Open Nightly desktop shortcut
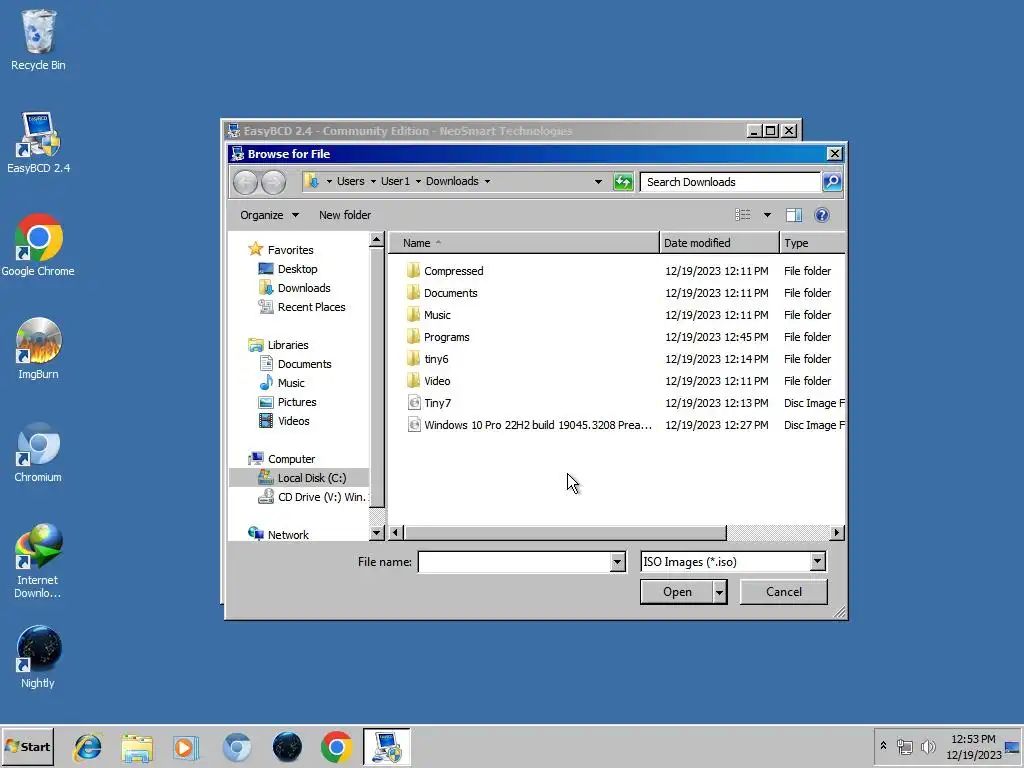The width and height of the screenshot is (1024, 768). point(38,658)
